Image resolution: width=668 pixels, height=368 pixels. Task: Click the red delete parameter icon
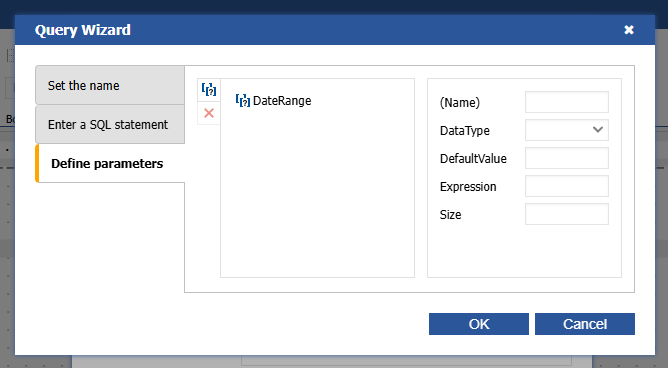coord(209,113)
